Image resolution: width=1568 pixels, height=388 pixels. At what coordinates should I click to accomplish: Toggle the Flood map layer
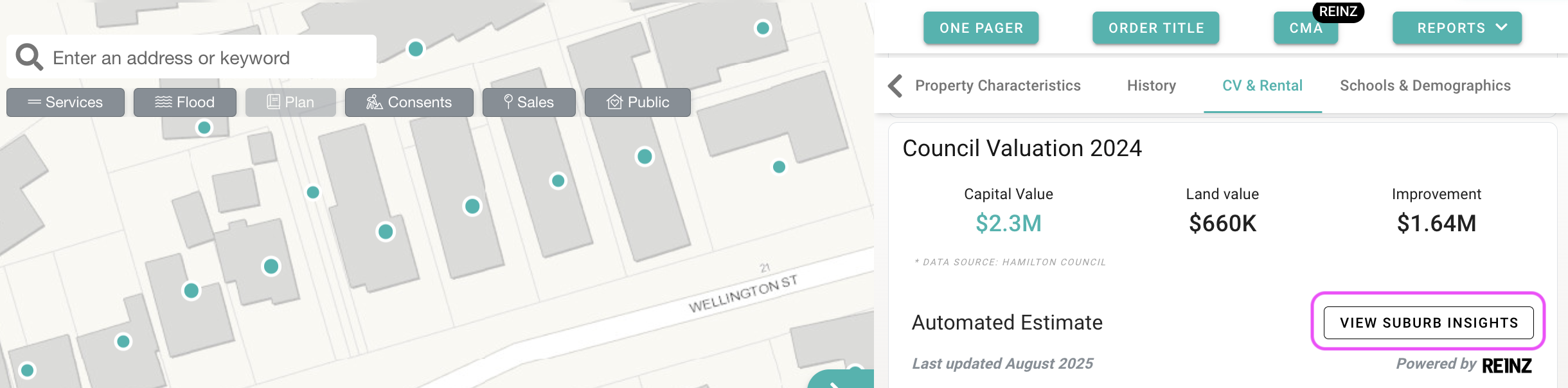(x=185, y=102)
